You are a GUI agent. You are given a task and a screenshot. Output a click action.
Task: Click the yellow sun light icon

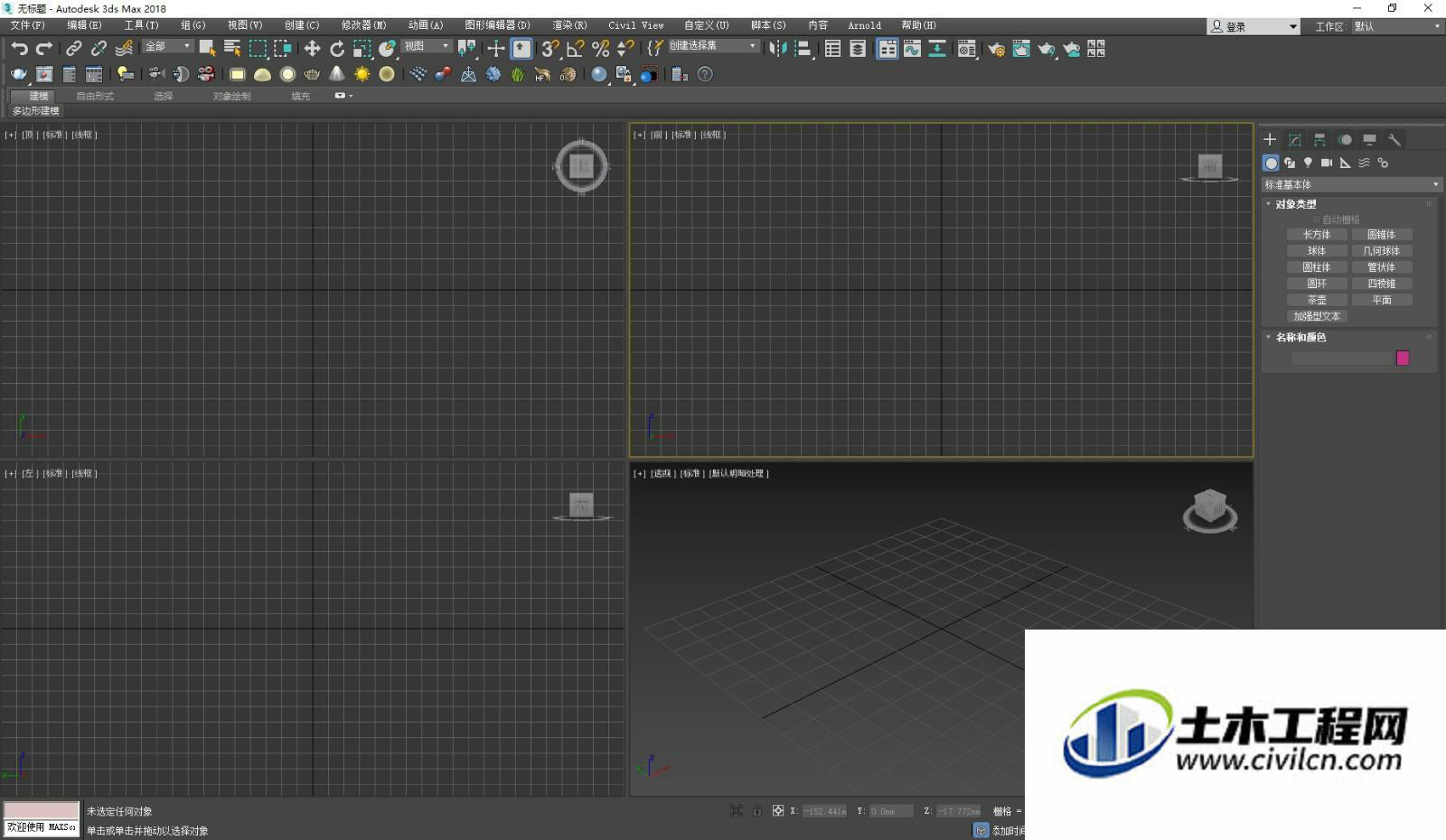tap(362, 74)
